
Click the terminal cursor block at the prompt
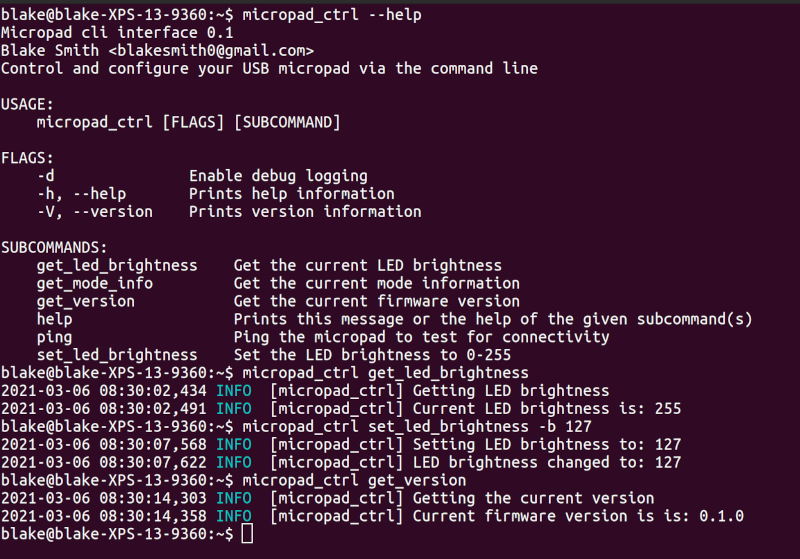coord(247,533)
